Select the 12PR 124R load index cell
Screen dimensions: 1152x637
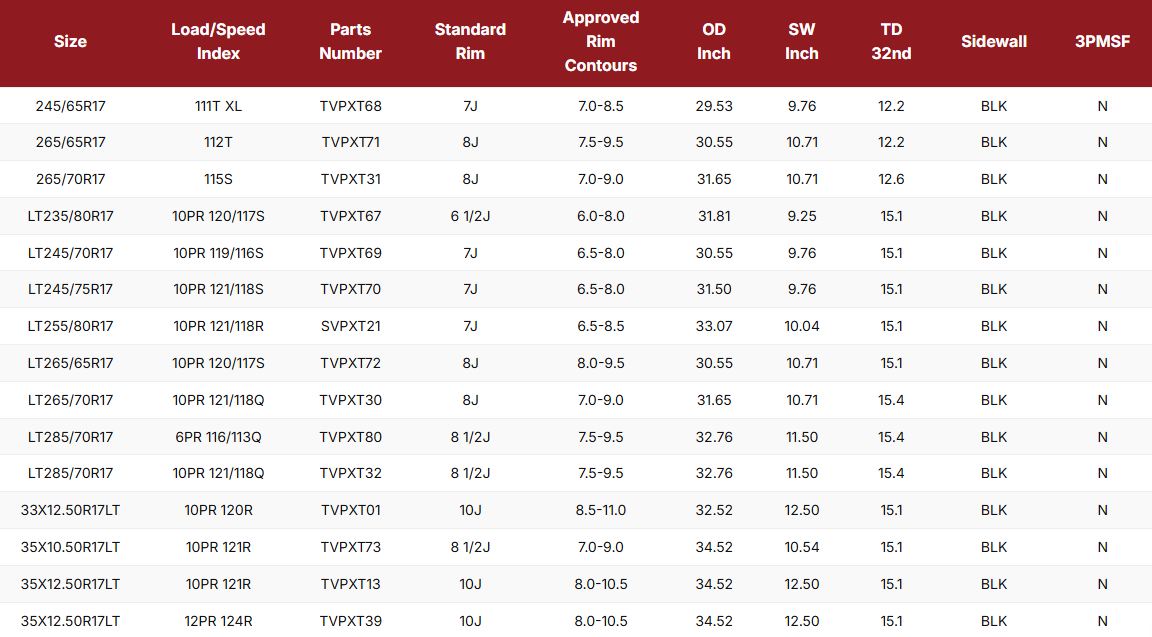[x=218, y=621]
